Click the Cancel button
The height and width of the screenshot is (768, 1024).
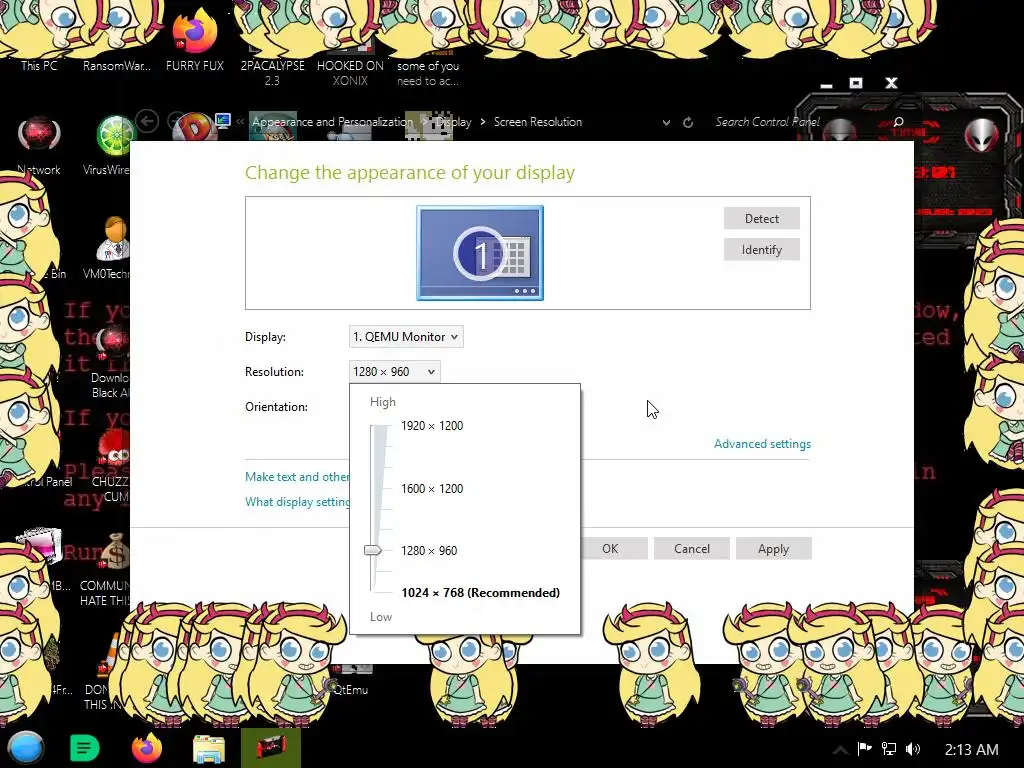point(692,549)
